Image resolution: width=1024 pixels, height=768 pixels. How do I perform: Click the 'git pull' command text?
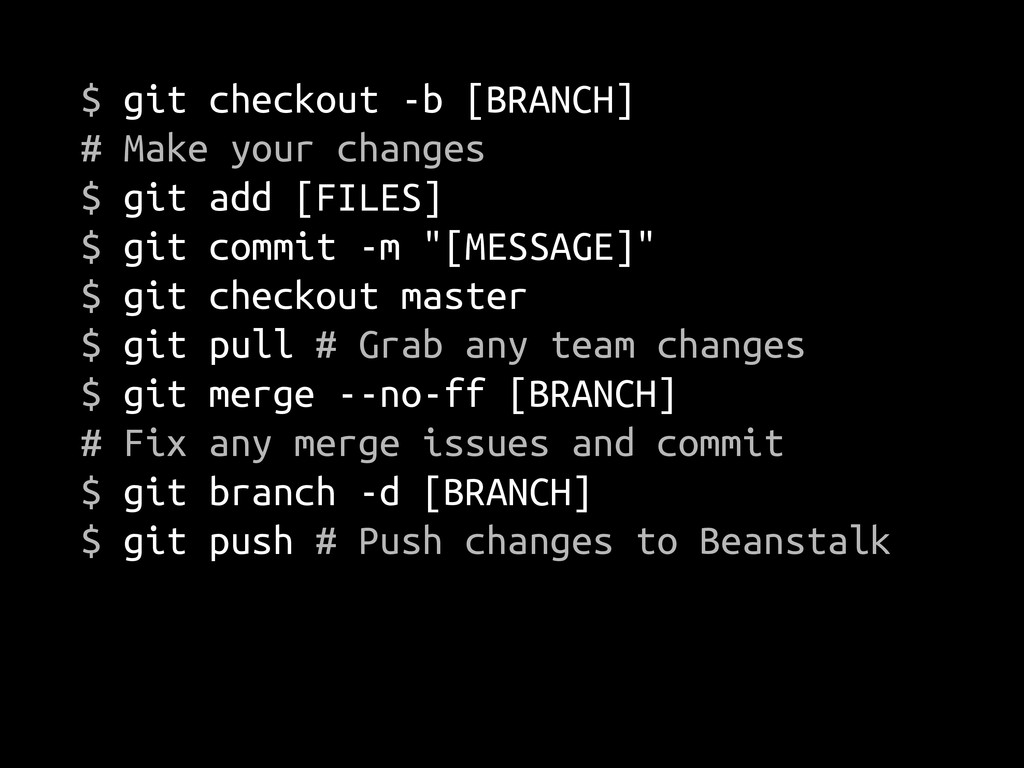pos(208,345)
